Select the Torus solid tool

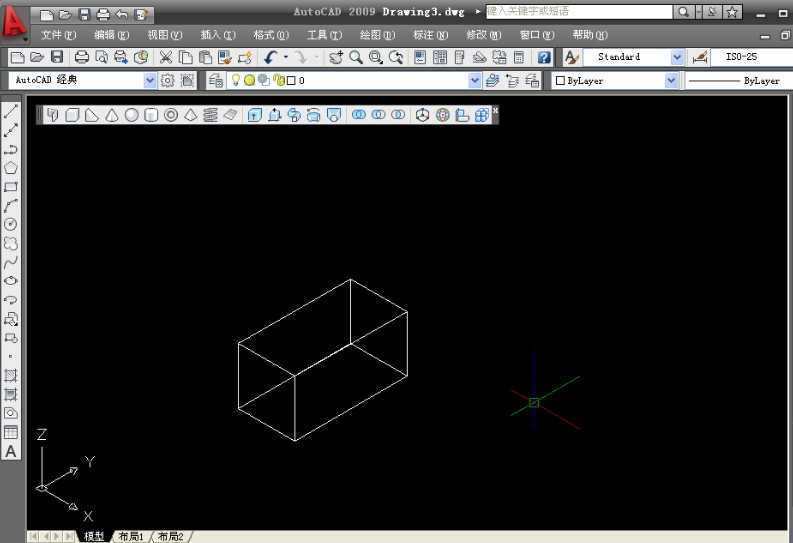pos(171,115)
